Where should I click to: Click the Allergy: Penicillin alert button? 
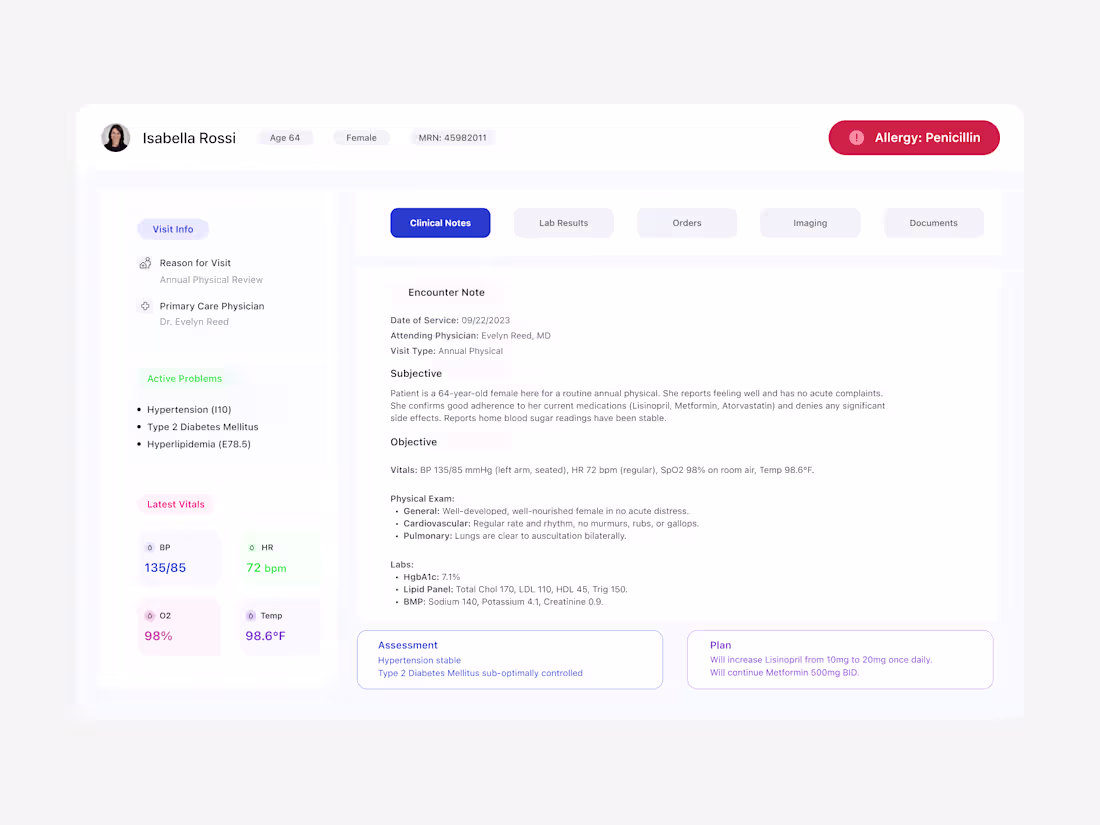pyautogui.click(x=913, y=138)
